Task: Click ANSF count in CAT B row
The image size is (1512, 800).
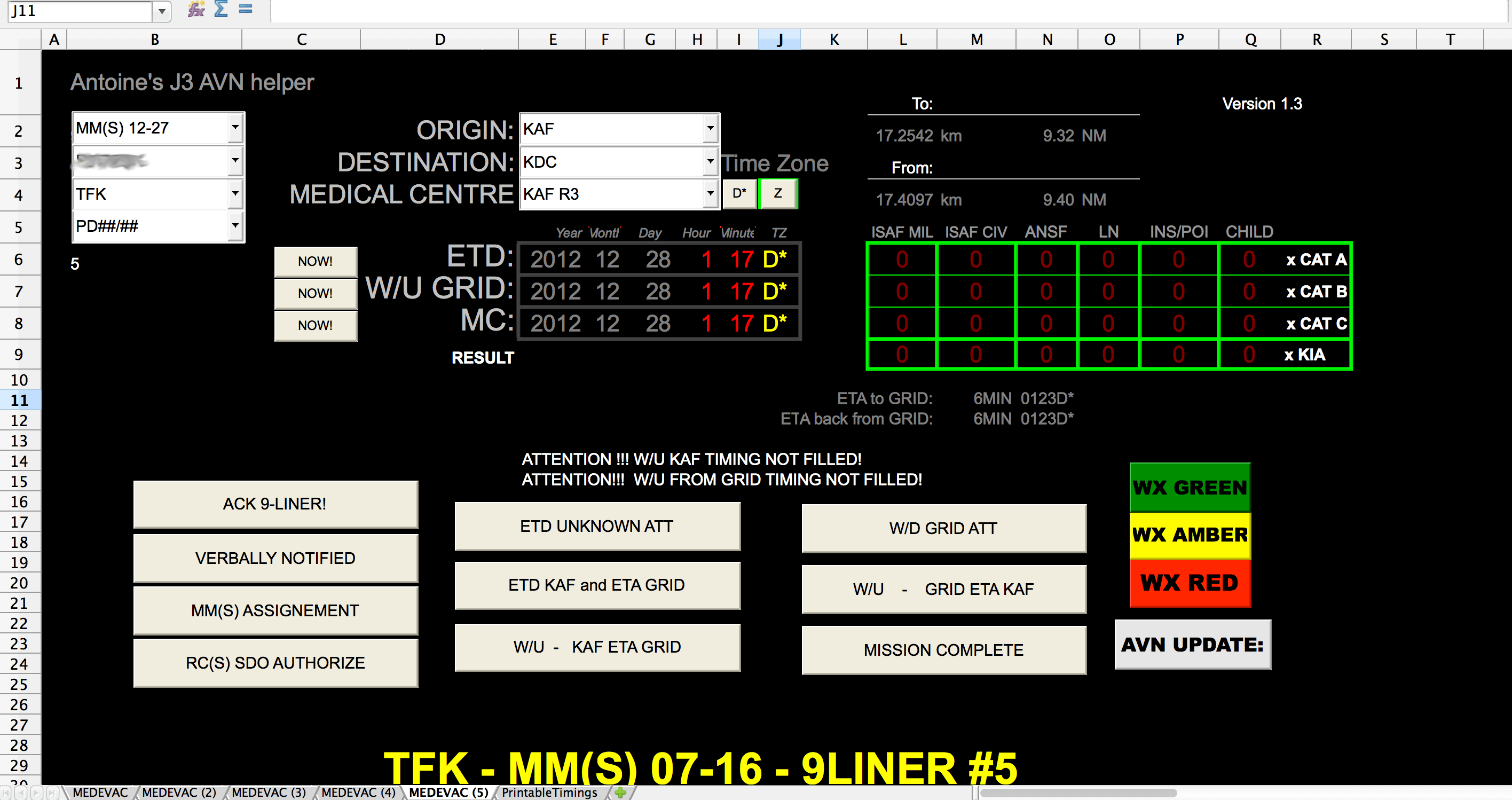Action: (1046, 292)
